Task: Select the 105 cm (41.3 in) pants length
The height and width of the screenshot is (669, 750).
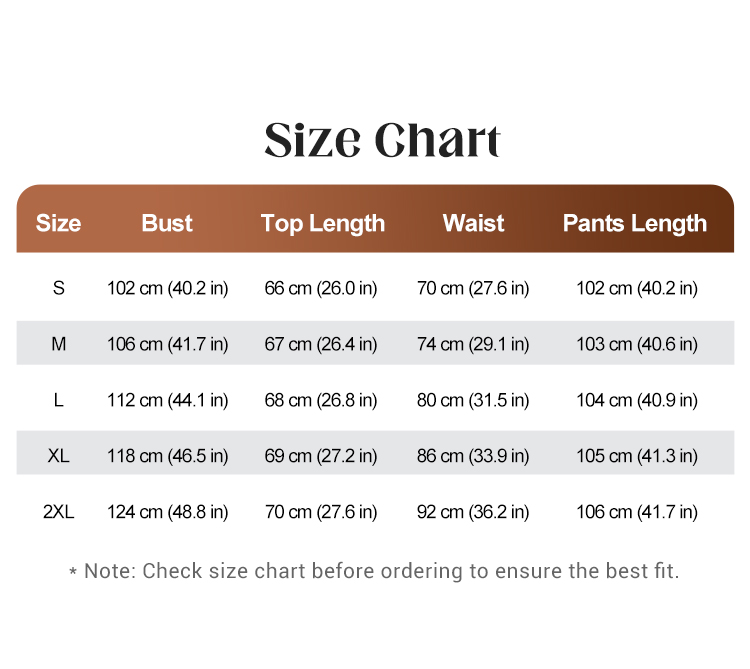Action: 637,456
